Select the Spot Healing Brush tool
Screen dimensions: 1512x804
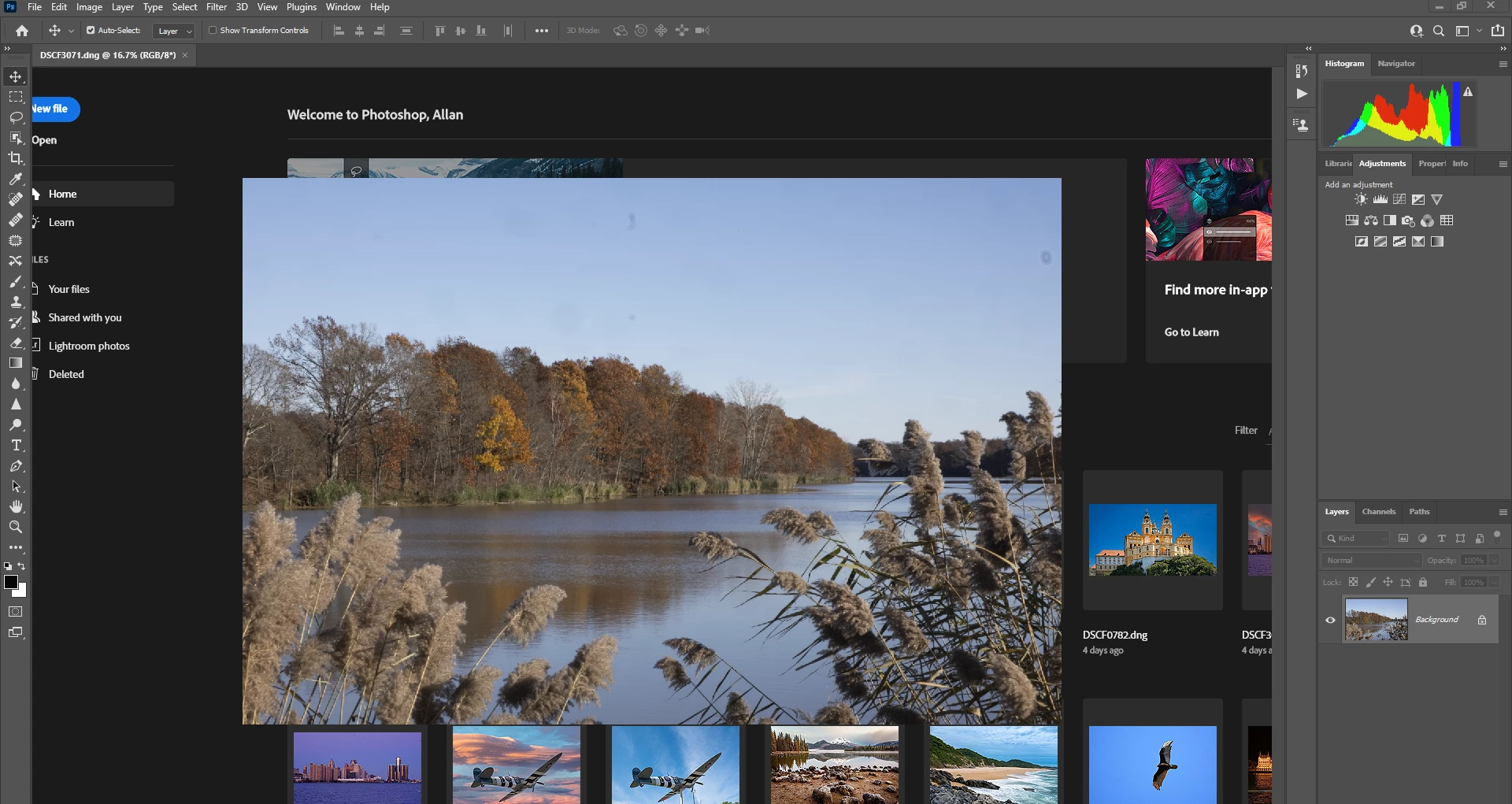point(16,199)
